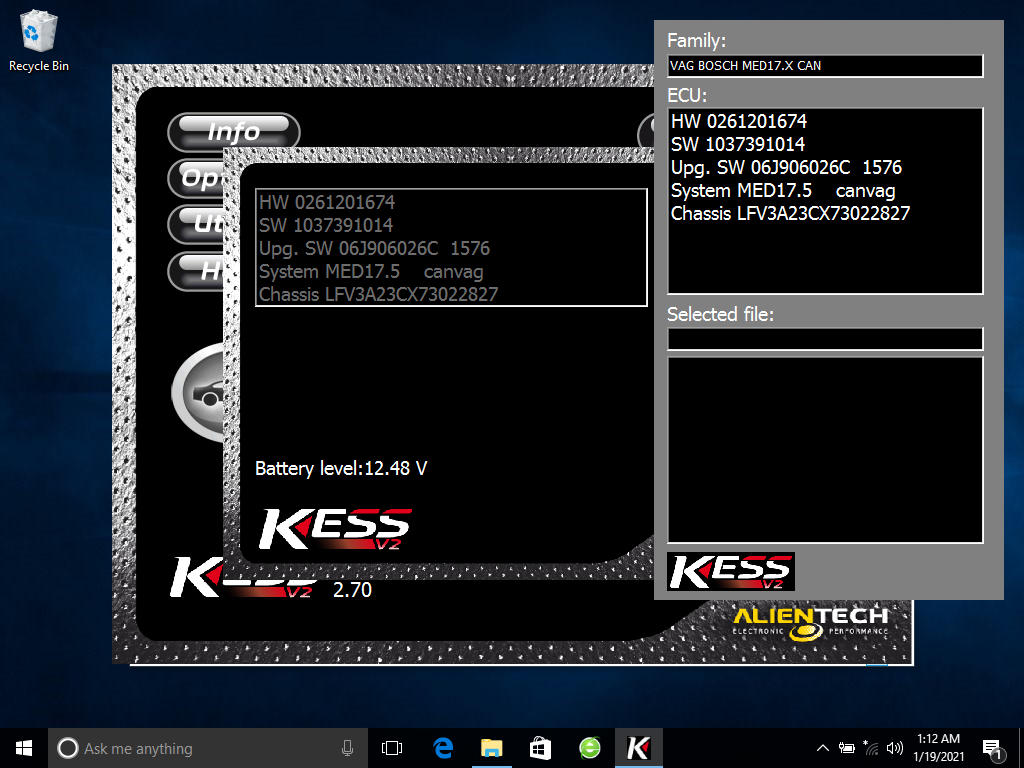Viewport: 1024px width, 768px height.
Task: Switch to Task View
Action: 391,747
